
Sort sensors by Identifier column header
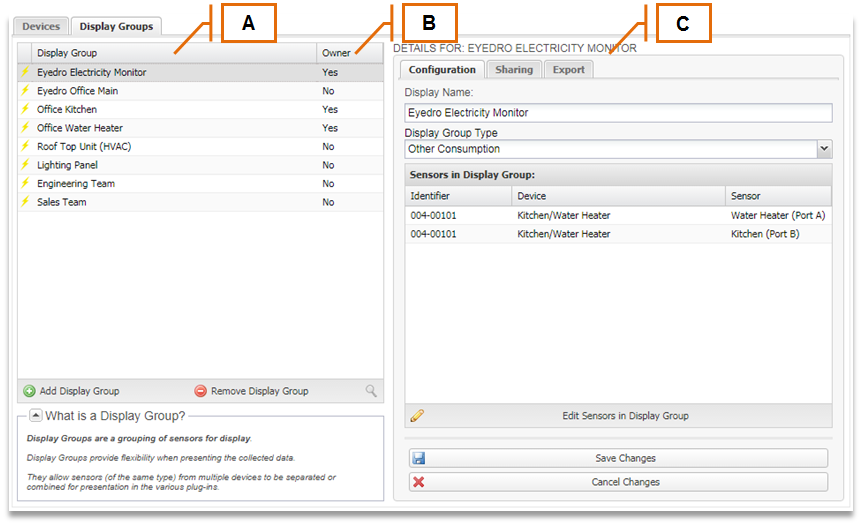tap(458, 196)
